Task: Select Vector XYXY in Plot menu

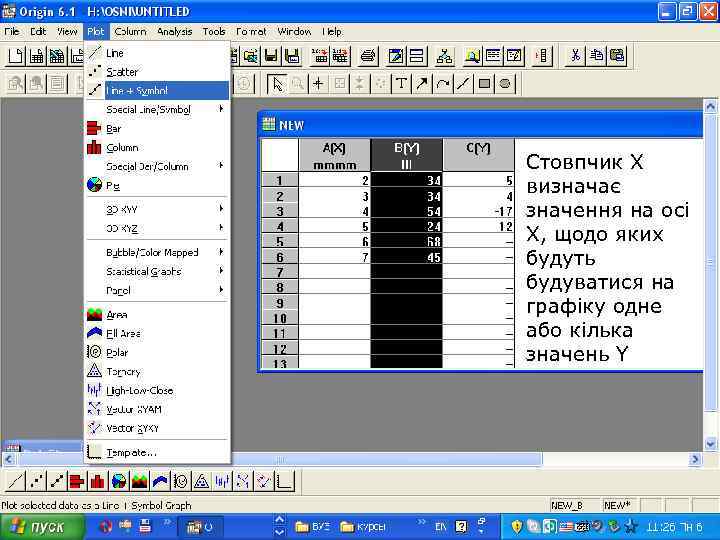Action: pyautogui.click(x=157, y=428)
